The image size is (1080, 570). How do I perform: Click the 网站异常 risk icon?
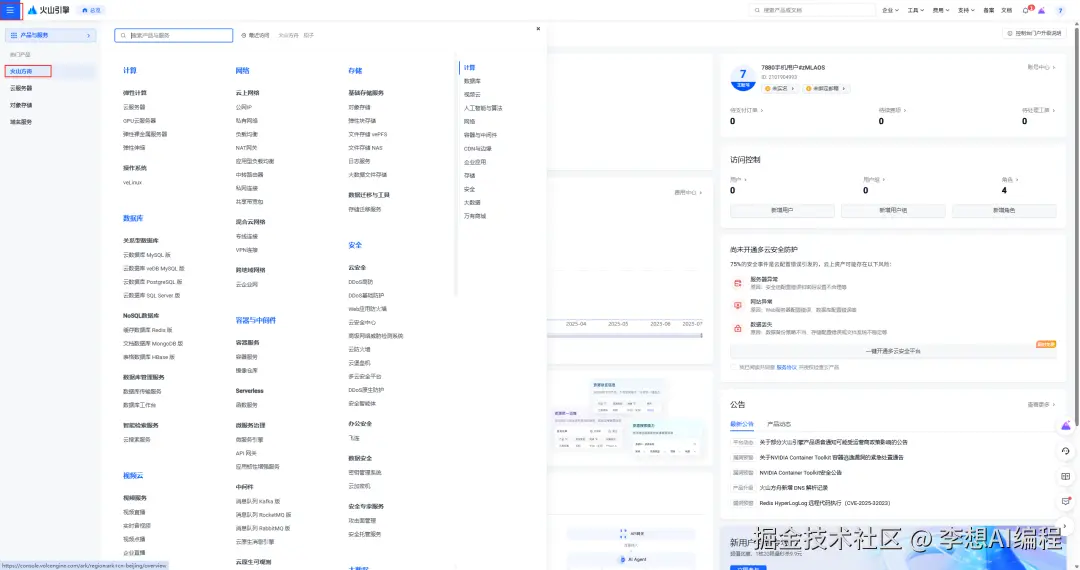click(x=738, y=305)
